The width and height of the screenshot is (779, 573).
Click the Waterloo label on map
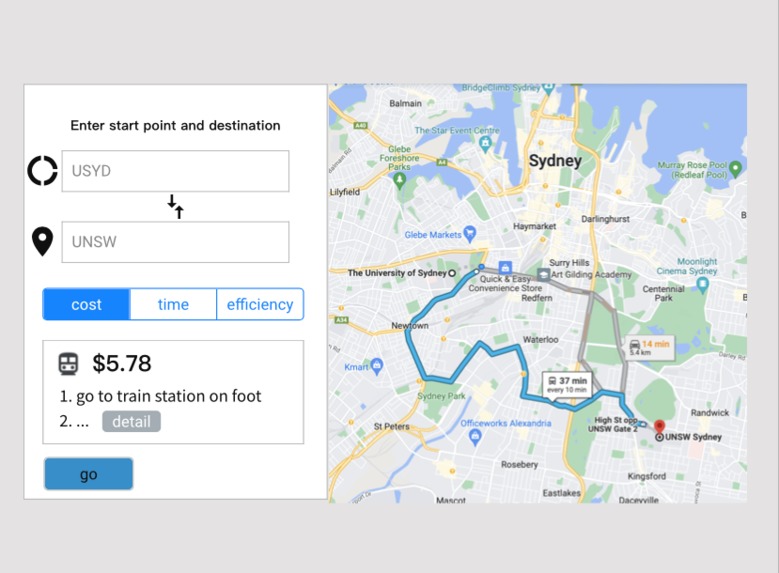(x=541, y=339)
